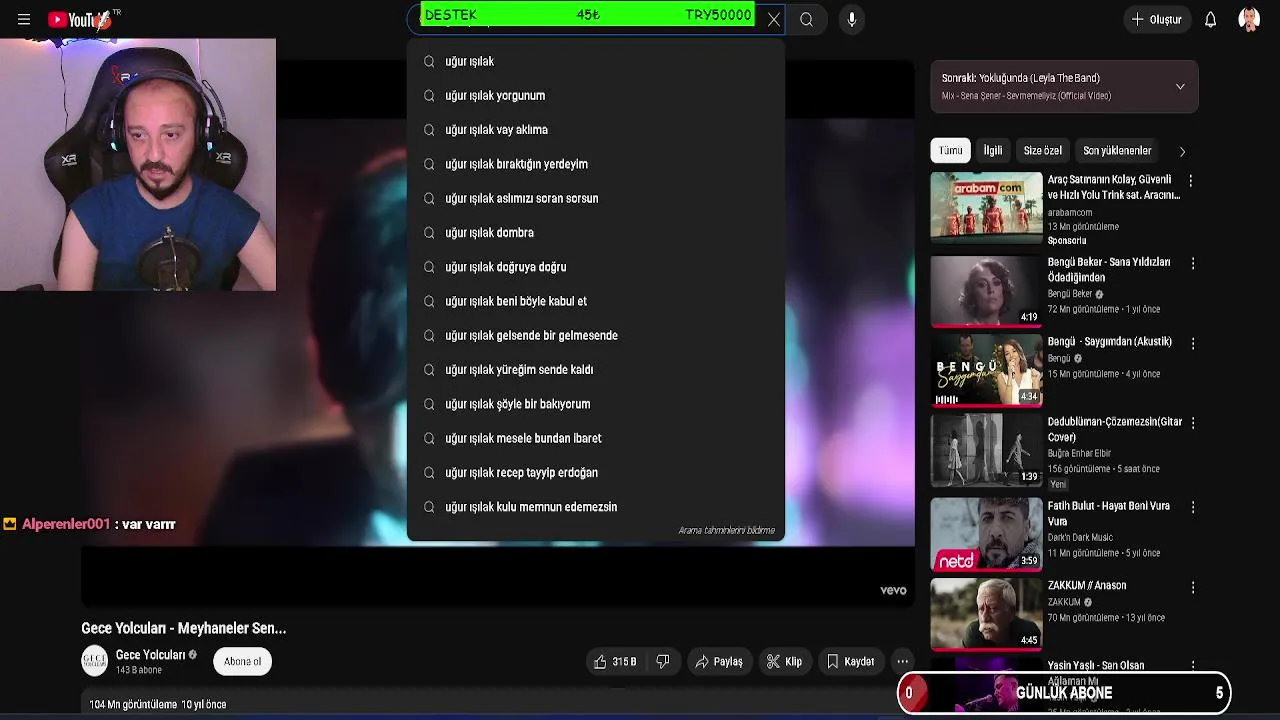Expand the Sonraki playlist panel chevron
Viewport: 1280px width, 720px height.
point(1180,87)
